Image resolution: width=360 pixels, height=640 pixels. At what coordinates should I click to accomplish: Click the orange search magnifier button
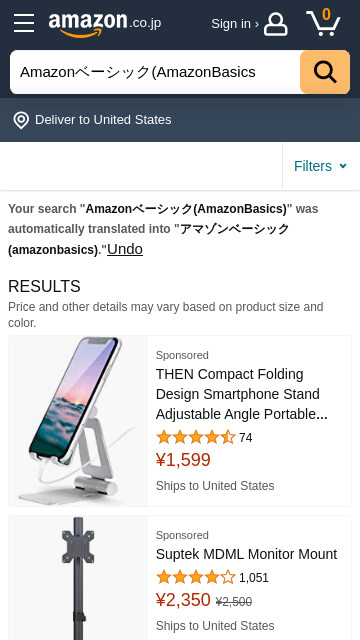tap(325, 72)
